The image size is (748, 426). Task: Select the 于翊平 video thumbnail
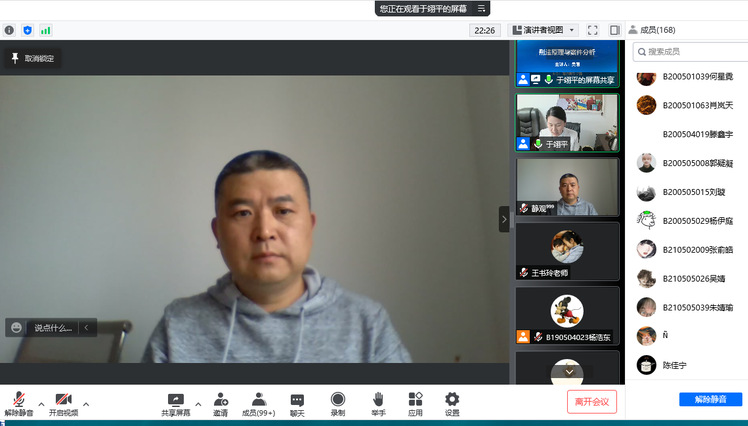(x=567, y=122)
